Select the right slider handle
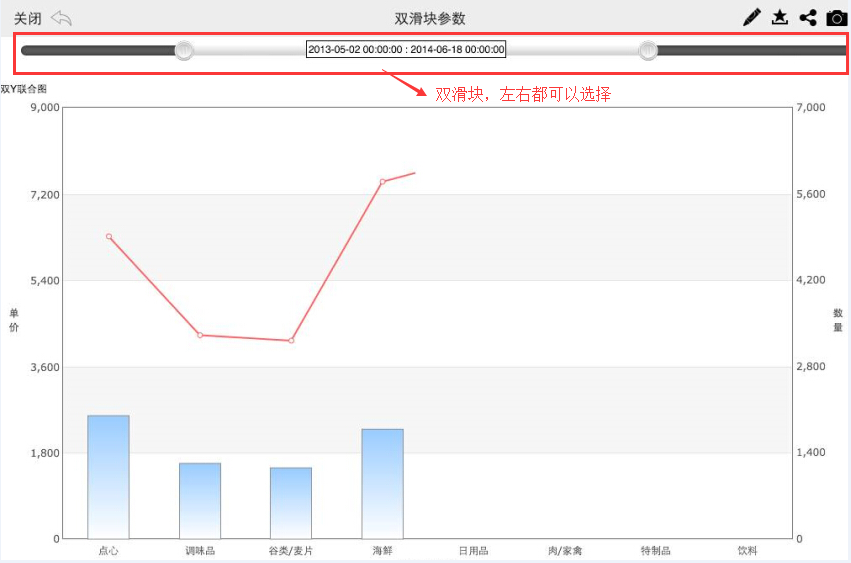Screen dimensions: 851x563 click(647, 50)
